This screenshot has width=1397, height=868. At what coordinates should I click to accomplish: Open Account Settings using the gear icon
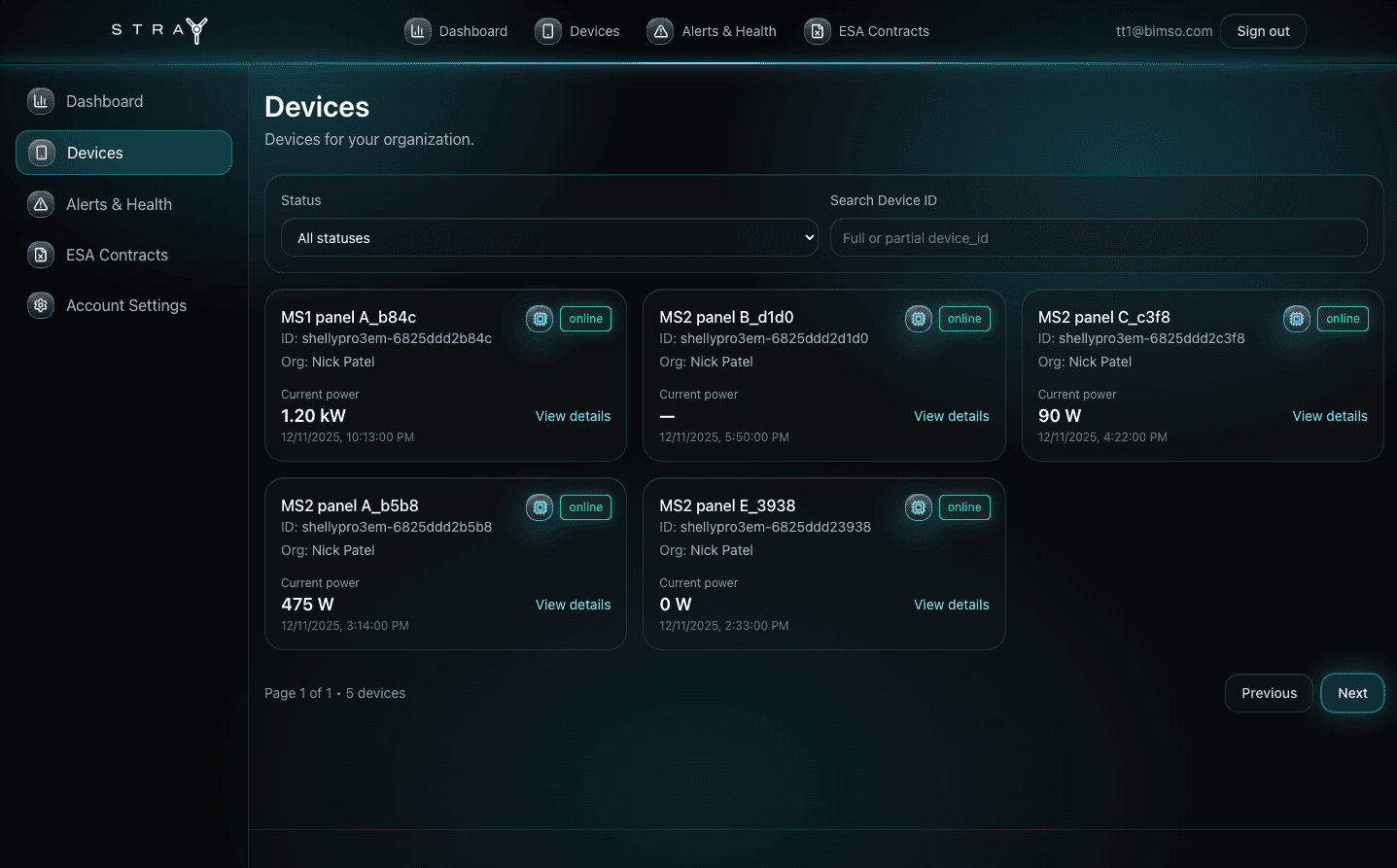[40, 304]
